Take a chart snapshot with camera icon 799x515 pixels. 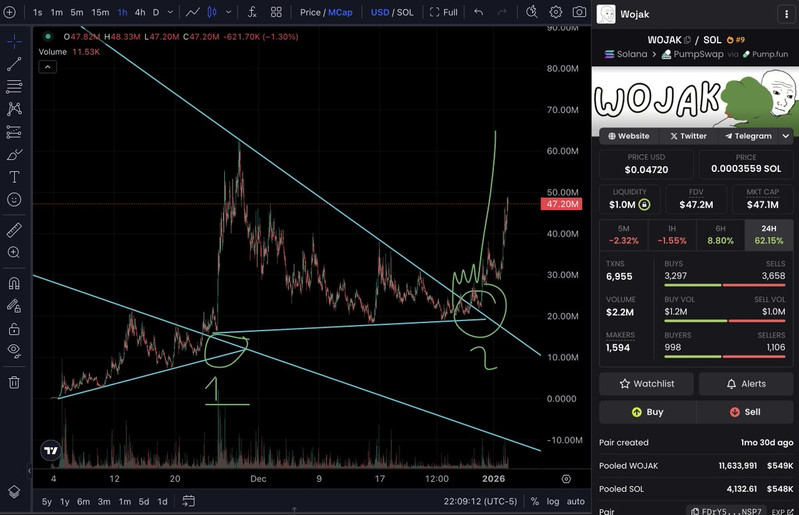point(579,12)
